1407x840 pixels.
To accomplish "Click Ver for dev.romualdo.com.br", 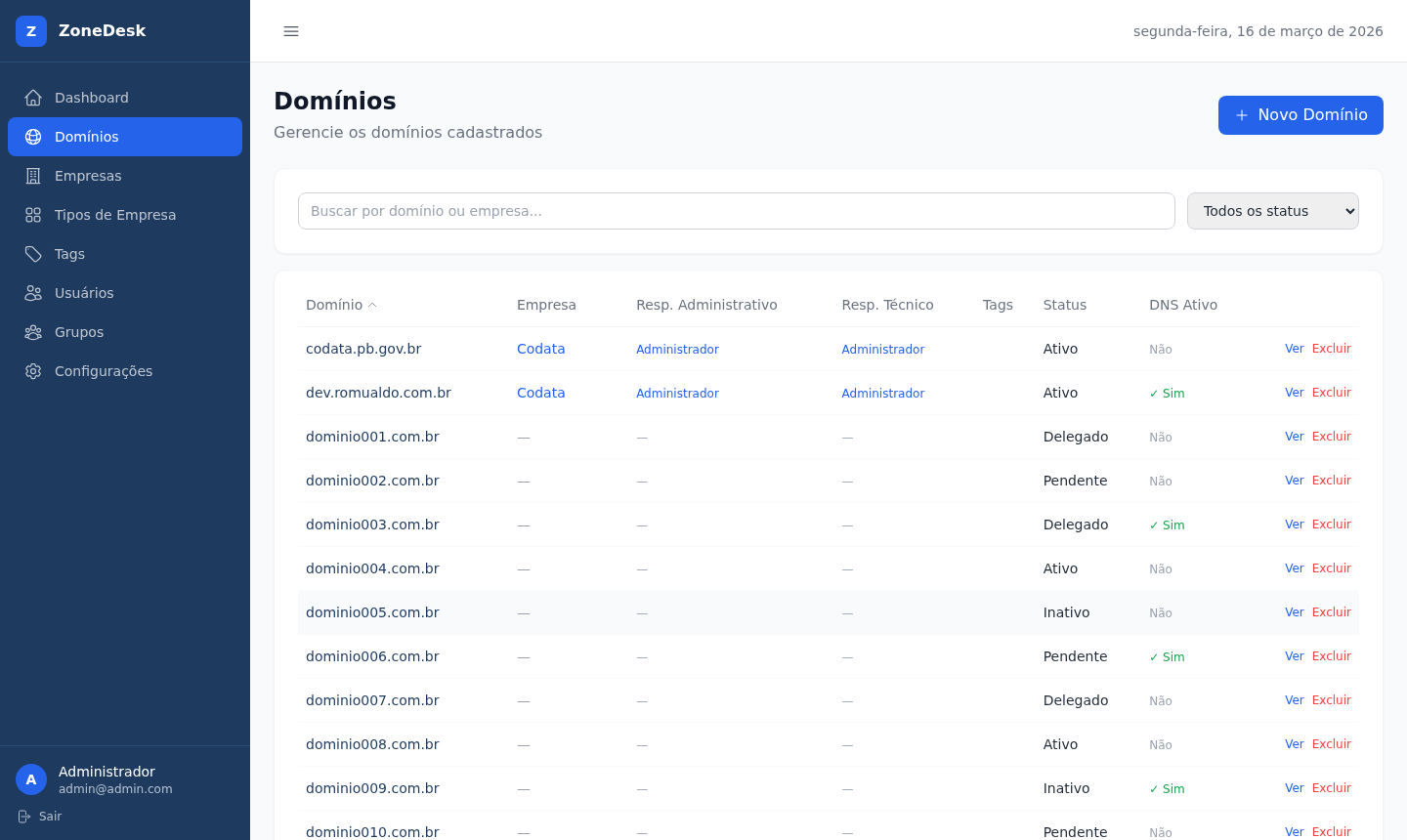I will click(x=1294, y=393).
